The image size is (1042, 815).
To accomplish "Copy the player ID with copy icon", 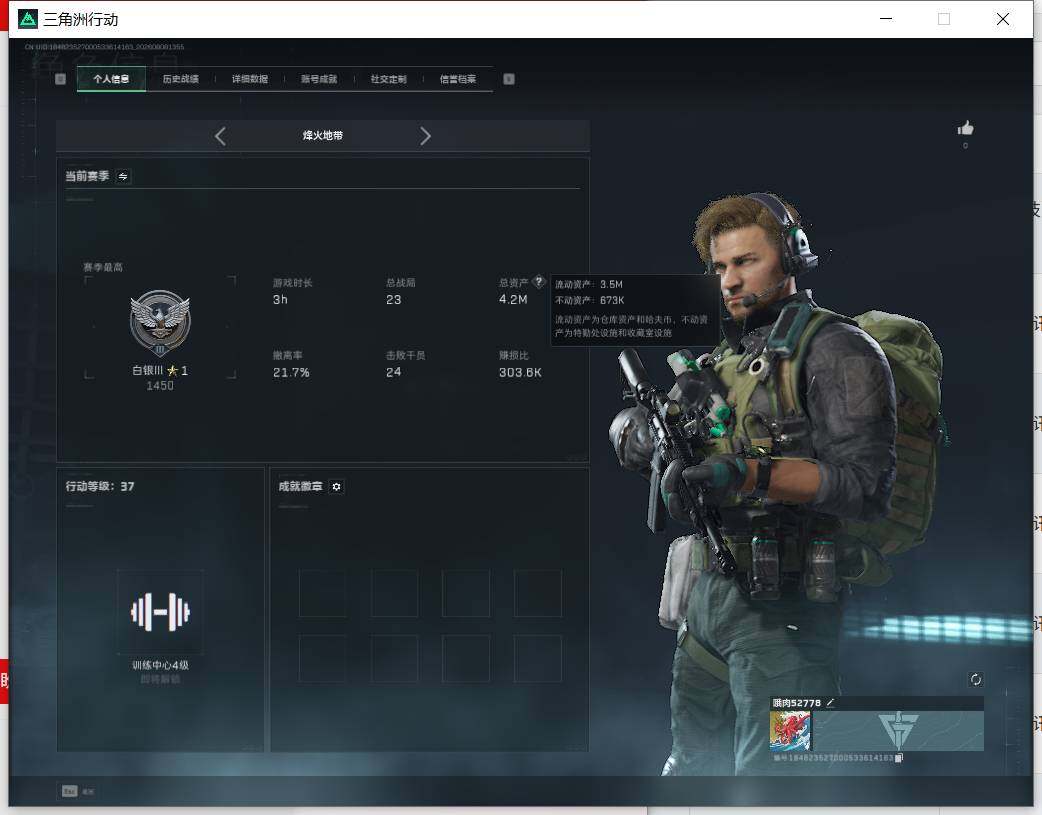I will point(898,758).
